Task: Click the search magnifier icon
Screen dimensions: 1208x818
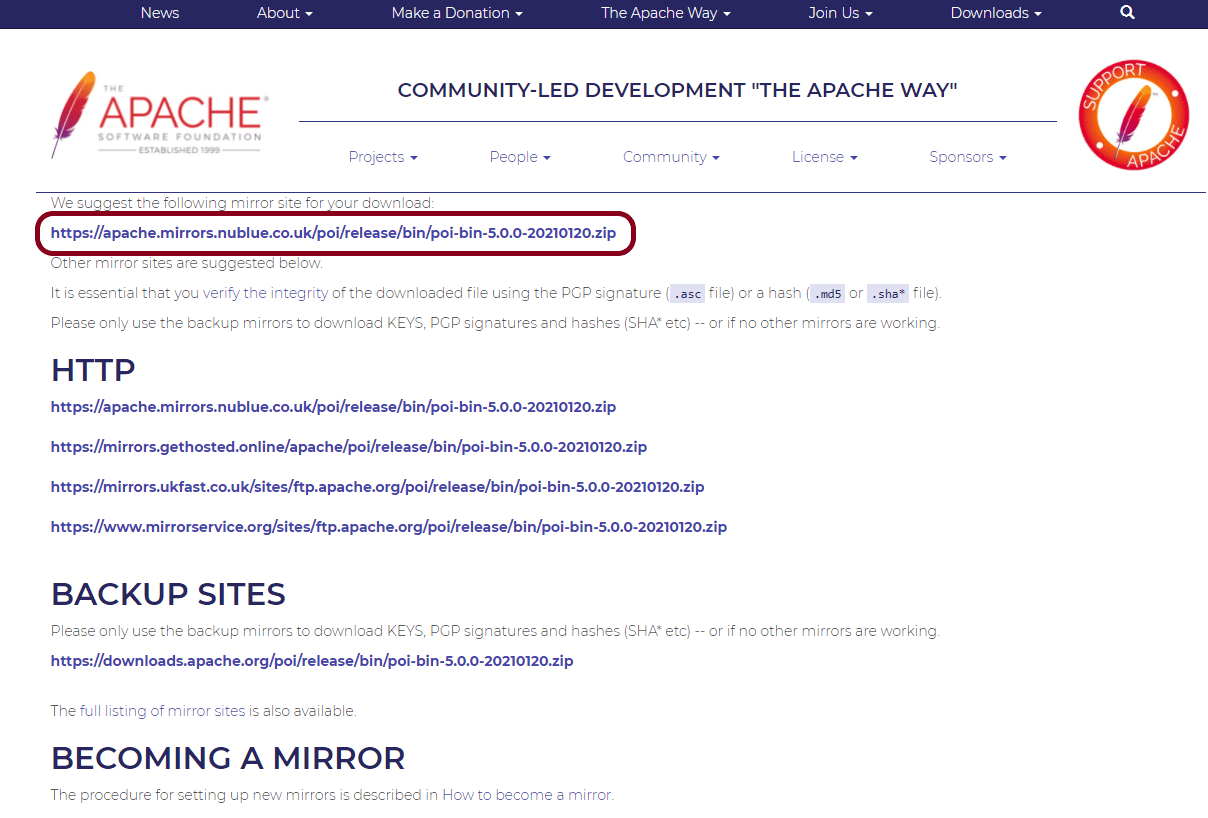Action: [1127, 13]
